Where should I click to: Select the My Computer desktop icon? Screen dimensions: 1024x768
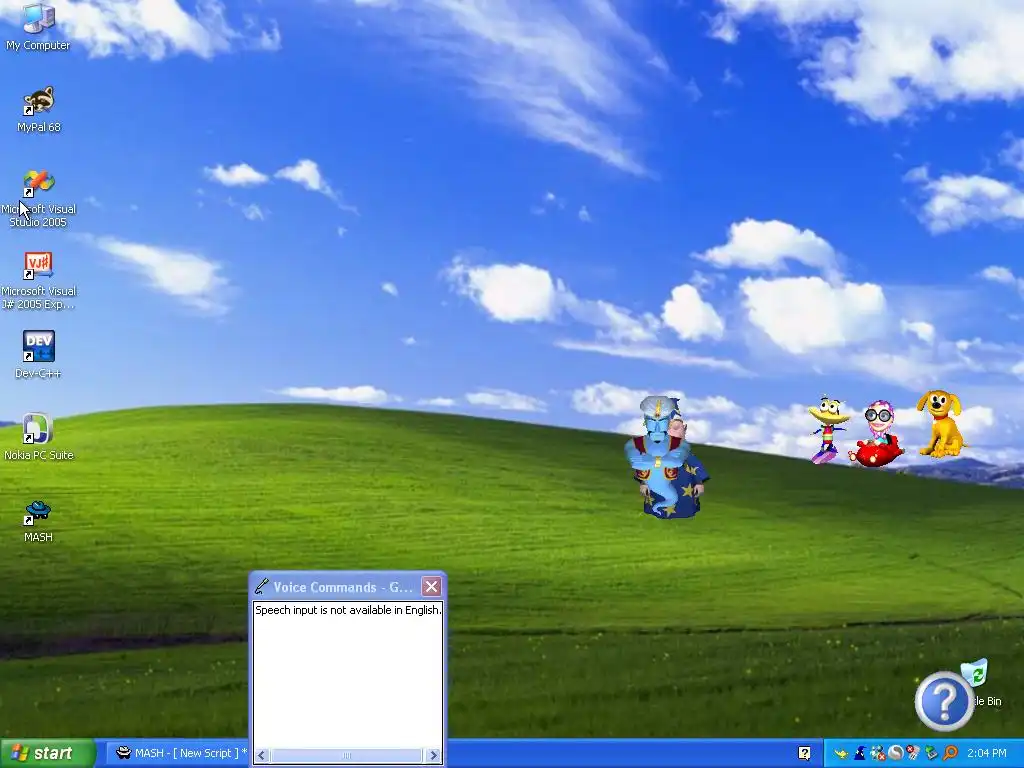[x=38, y=27]
